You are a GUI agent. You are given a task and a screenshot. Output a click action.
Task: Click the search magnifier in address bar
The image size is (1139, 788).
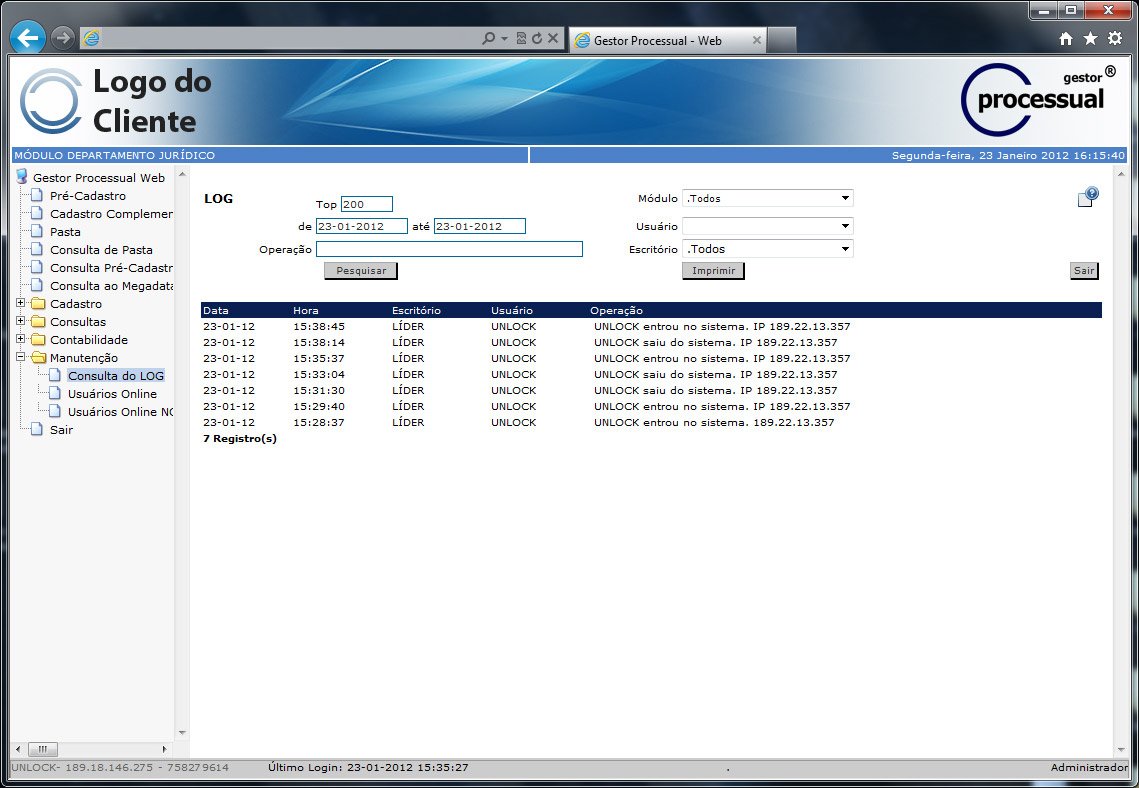point(488,39)
